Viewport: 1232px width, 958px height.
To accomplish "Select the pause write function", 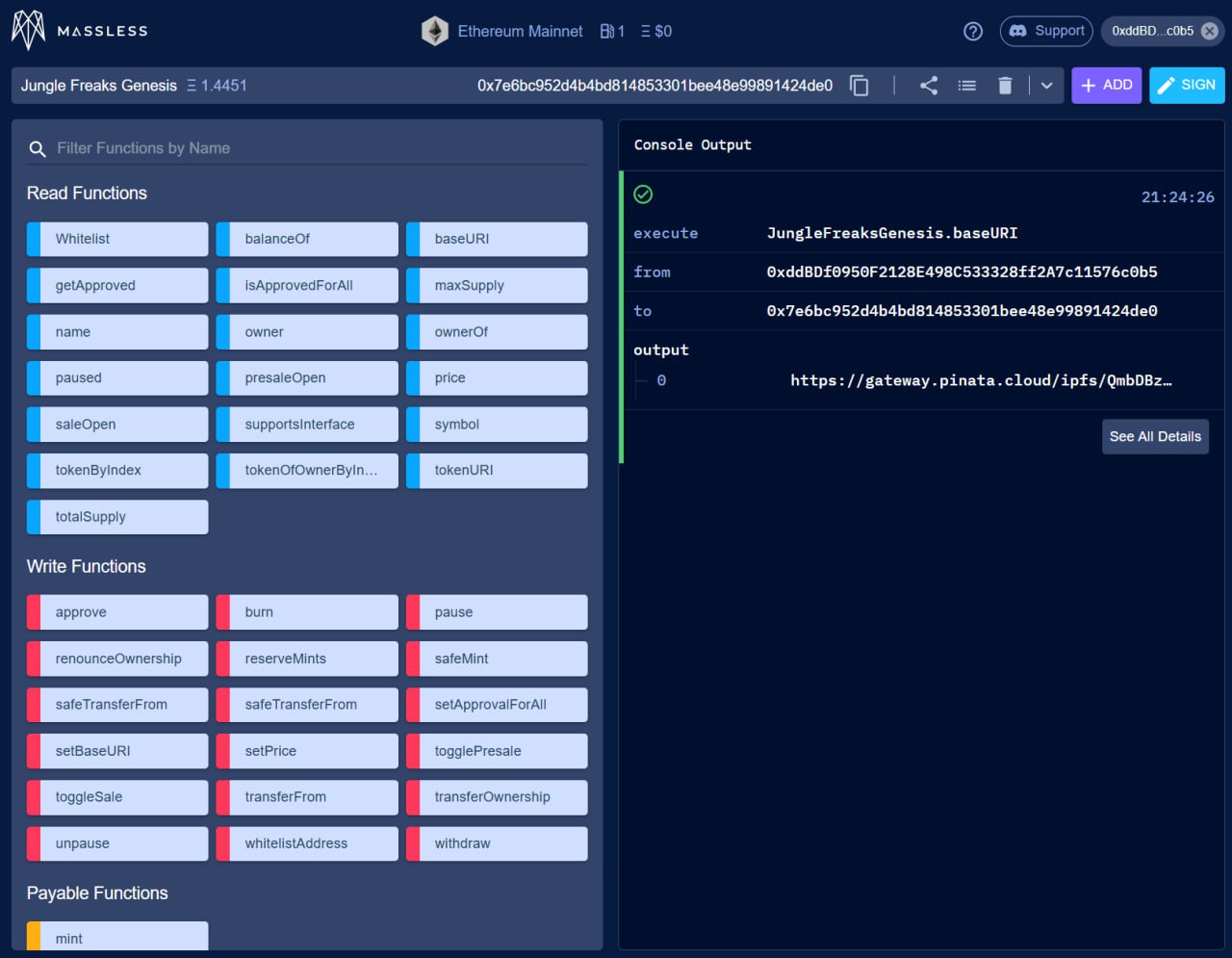I will pyautogui.click(x=497, y=612).
